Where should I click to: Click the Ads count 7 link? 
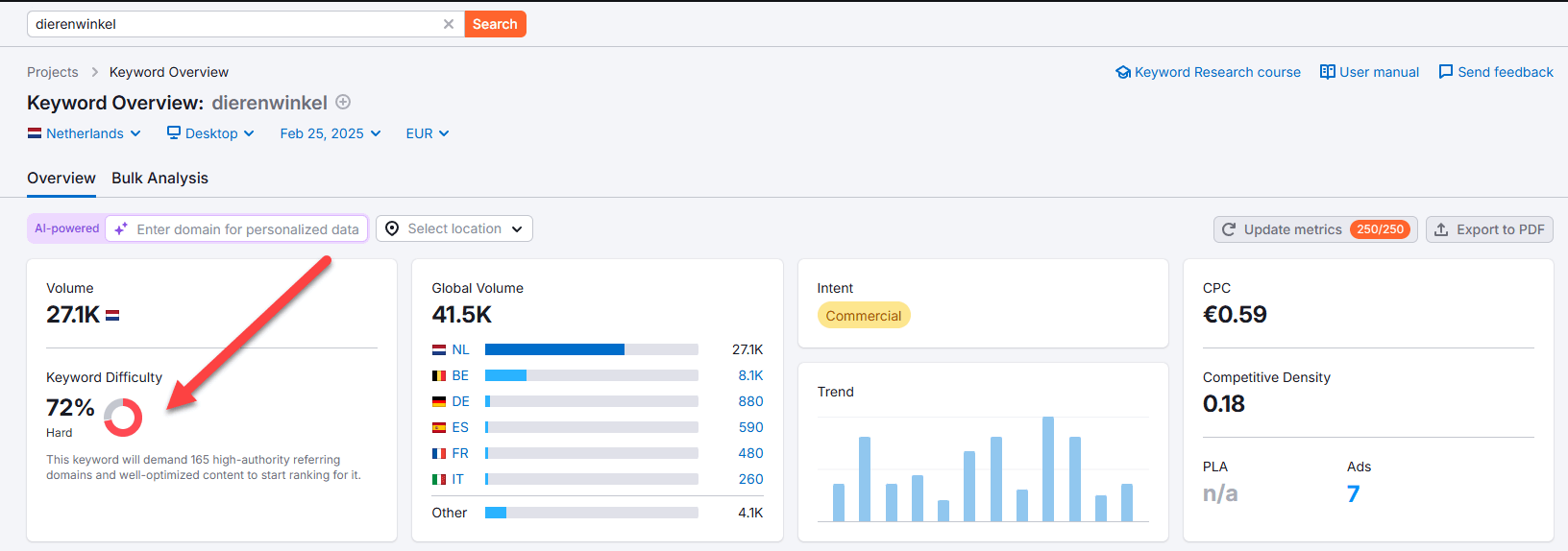1353,493
